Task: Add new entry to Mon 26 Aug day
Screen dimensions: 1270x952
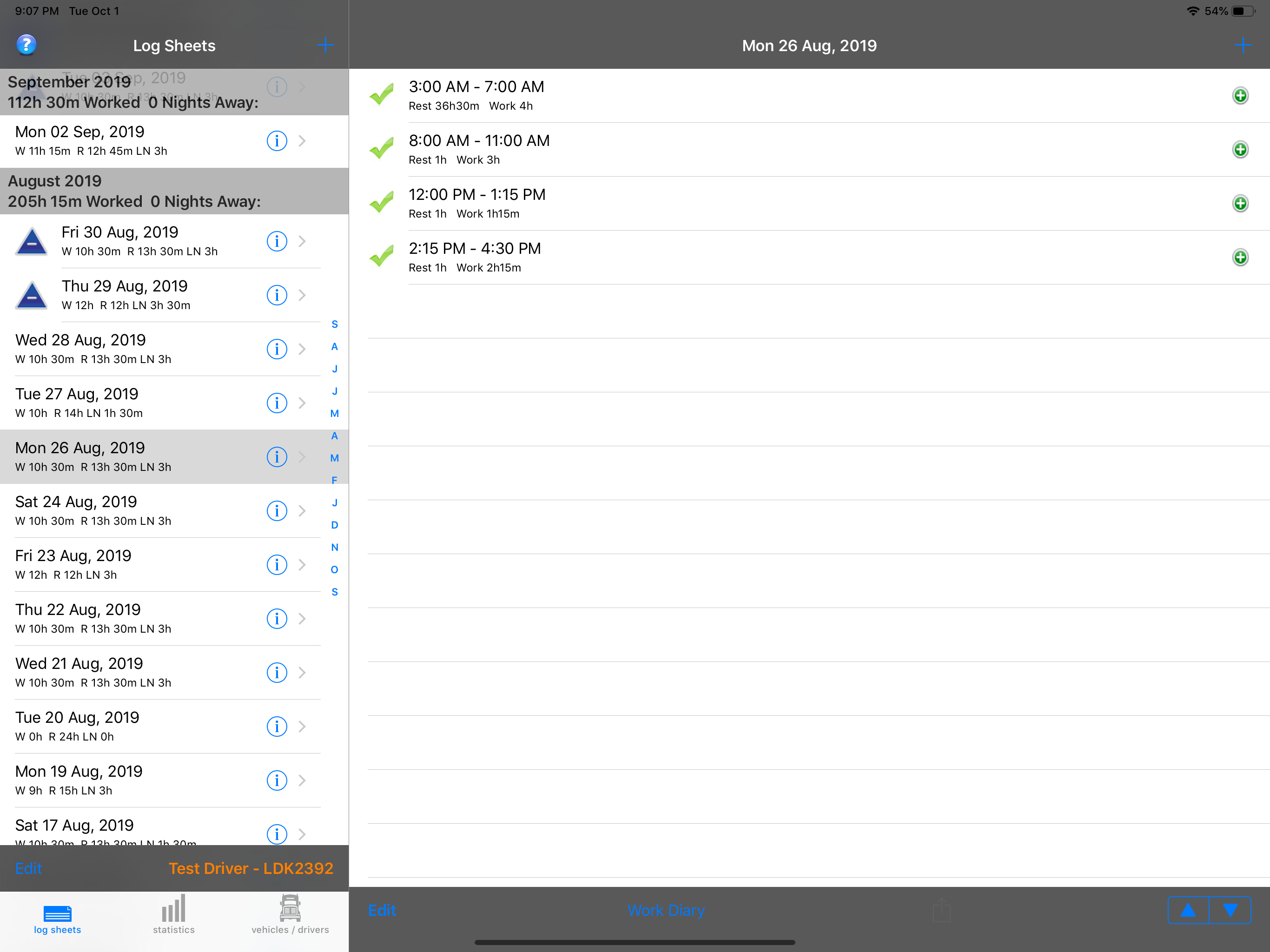Action: [x=1243, y=45]
